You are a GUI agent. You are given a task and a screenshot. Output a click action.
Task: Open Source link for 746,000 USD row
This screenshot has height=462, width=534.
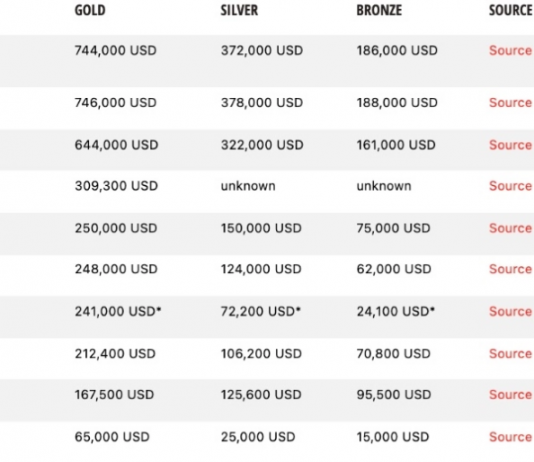coord(510,103)
